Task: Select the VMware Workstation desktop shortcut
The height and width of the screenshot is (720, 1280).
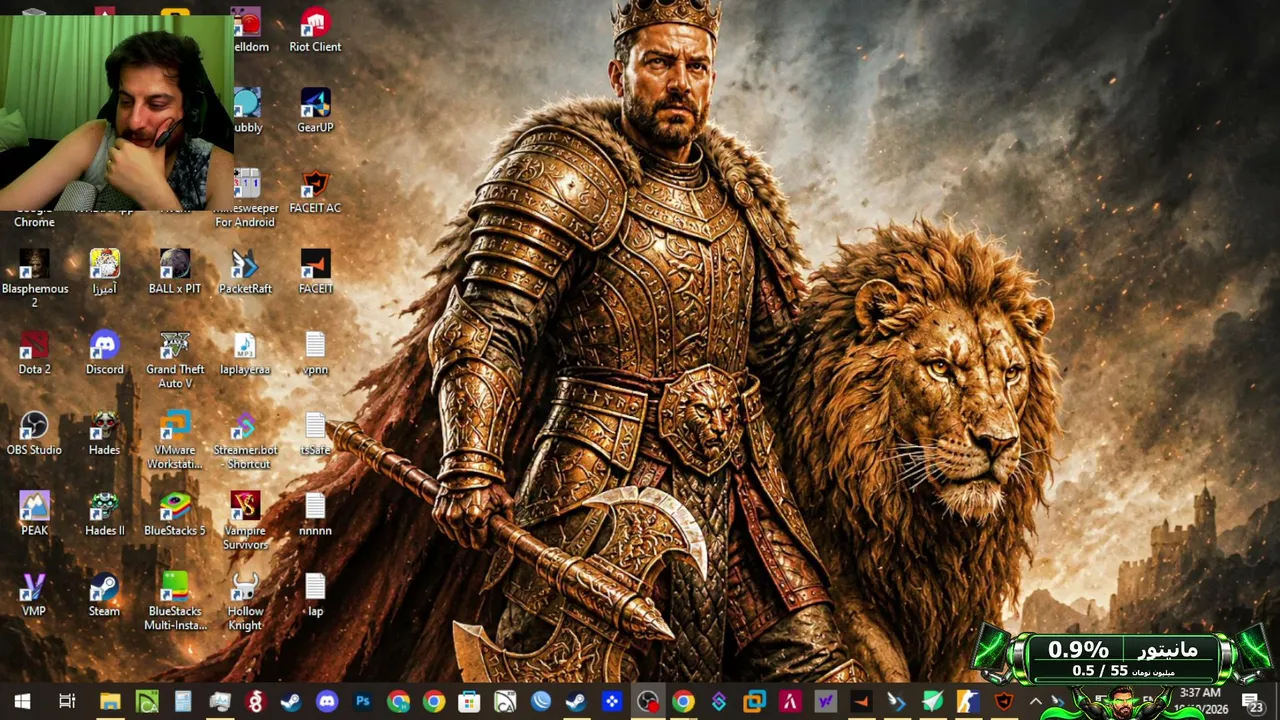Action: point(175,441)
